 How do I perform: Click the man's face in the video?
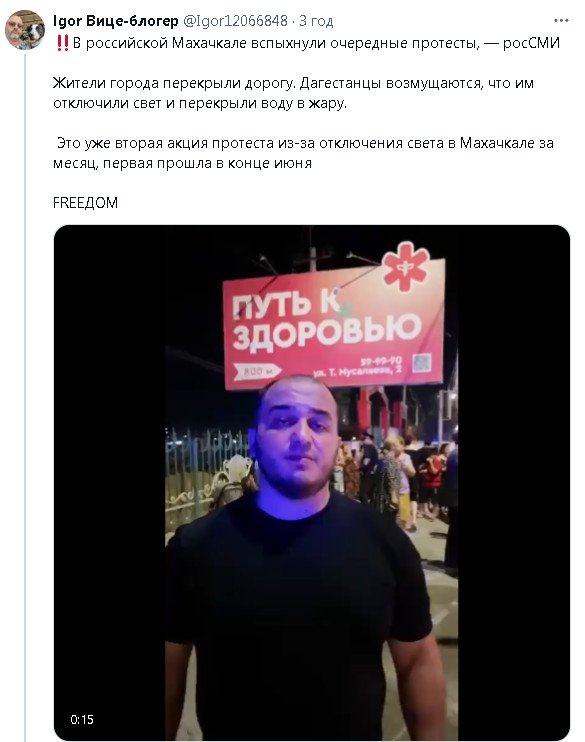[x=297, y=438]
